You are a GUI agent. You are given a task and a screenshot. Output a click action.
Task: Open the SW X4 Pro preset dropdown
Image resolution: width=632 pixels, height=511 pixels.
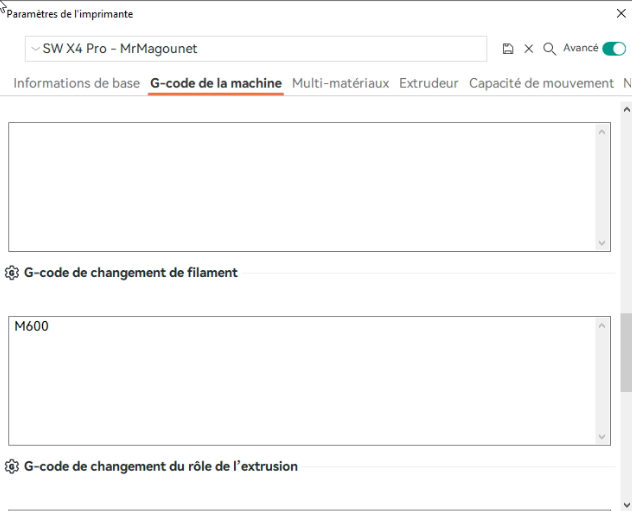pos(256,49)
